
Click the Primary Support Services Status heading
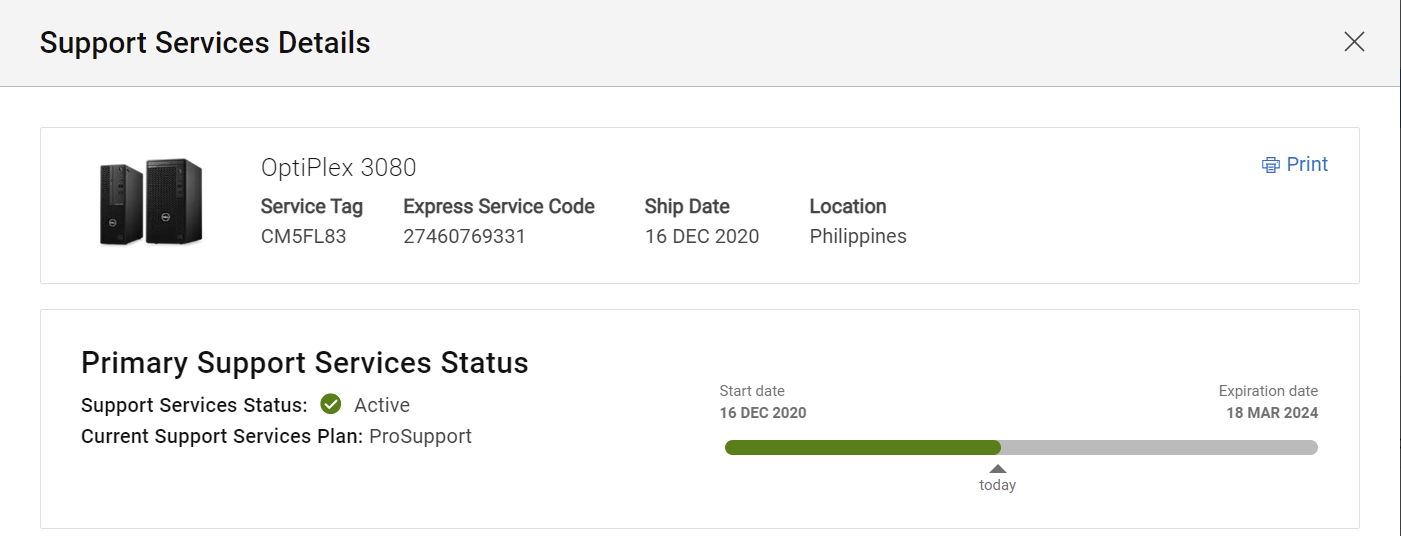pyautogui.click(x=304, y=362)
